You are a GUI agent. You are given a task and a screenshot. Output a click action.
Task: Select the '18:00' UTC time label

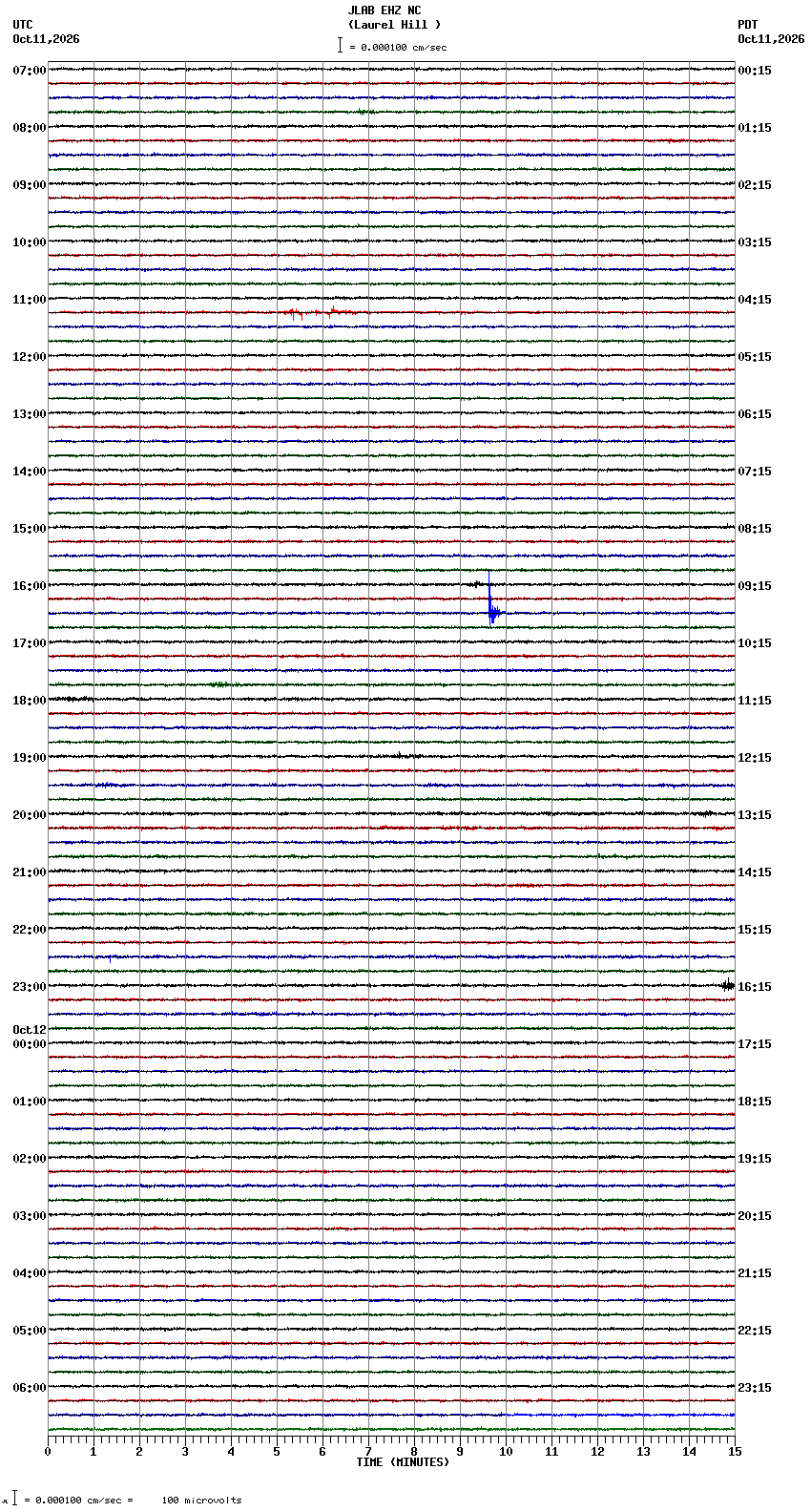coord(30,701)
